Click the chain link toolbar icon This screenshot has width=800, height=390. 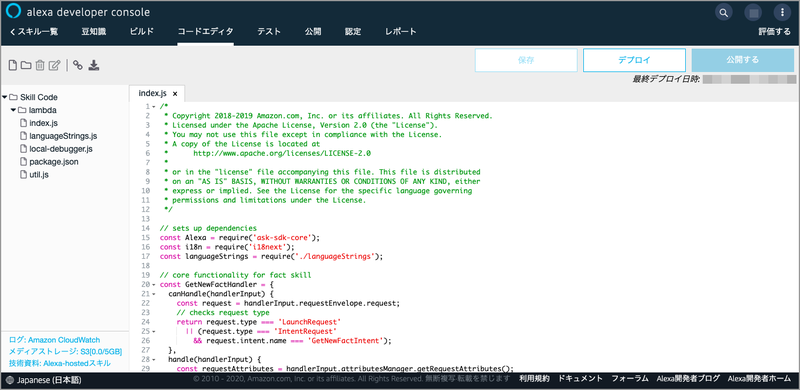[78, 65]
